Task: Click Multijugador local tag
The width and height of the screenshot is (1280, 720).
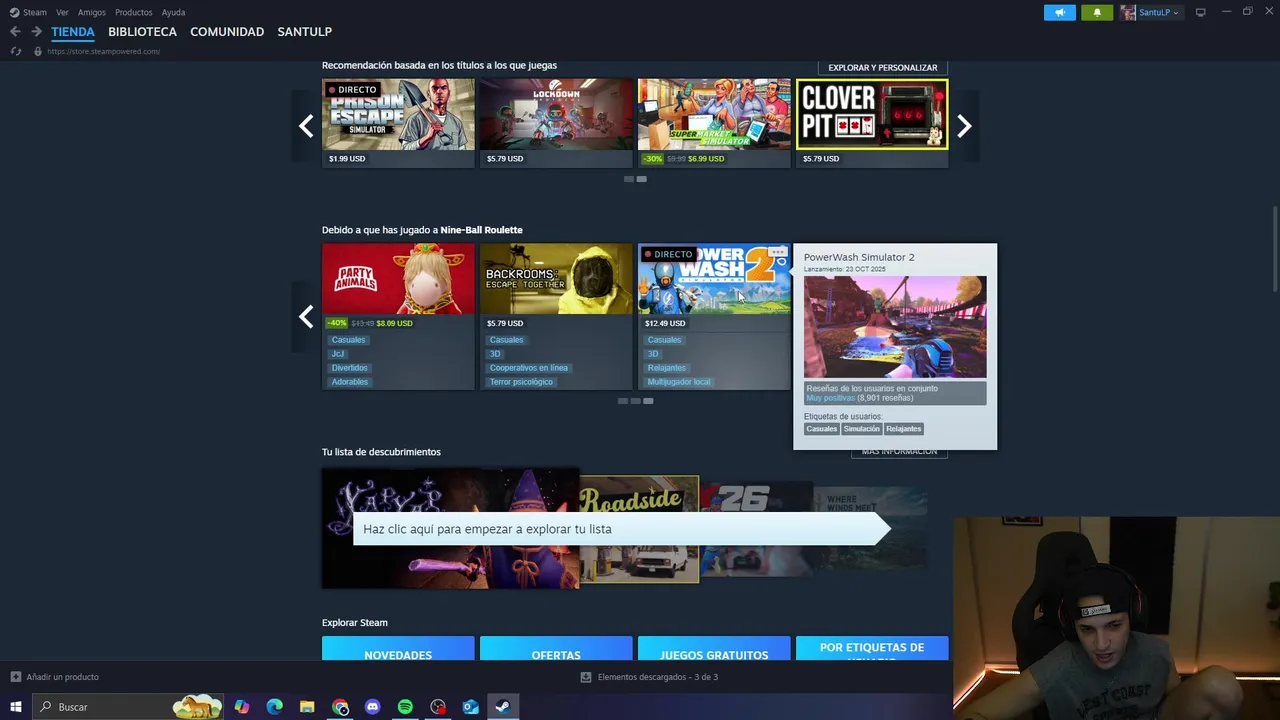Action: [678, 382]
